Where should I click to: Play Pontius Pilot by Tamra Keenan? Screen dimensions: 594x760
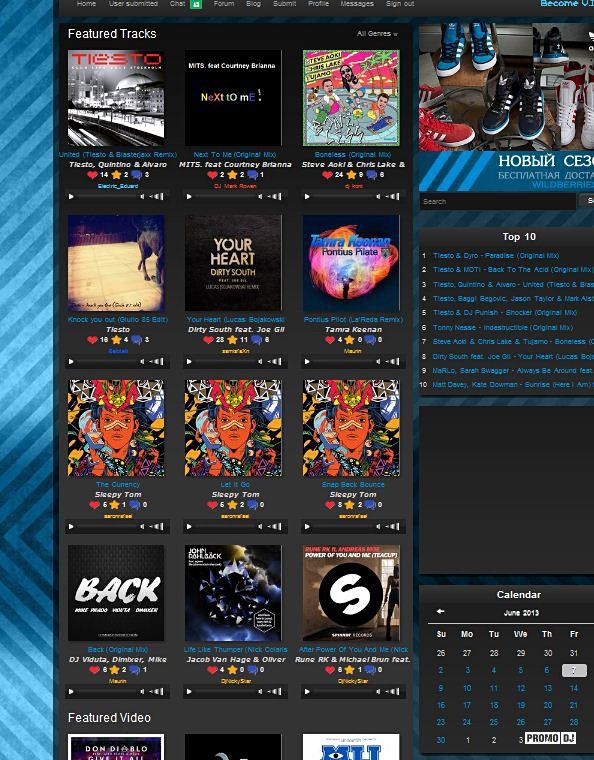click(307, 362)
